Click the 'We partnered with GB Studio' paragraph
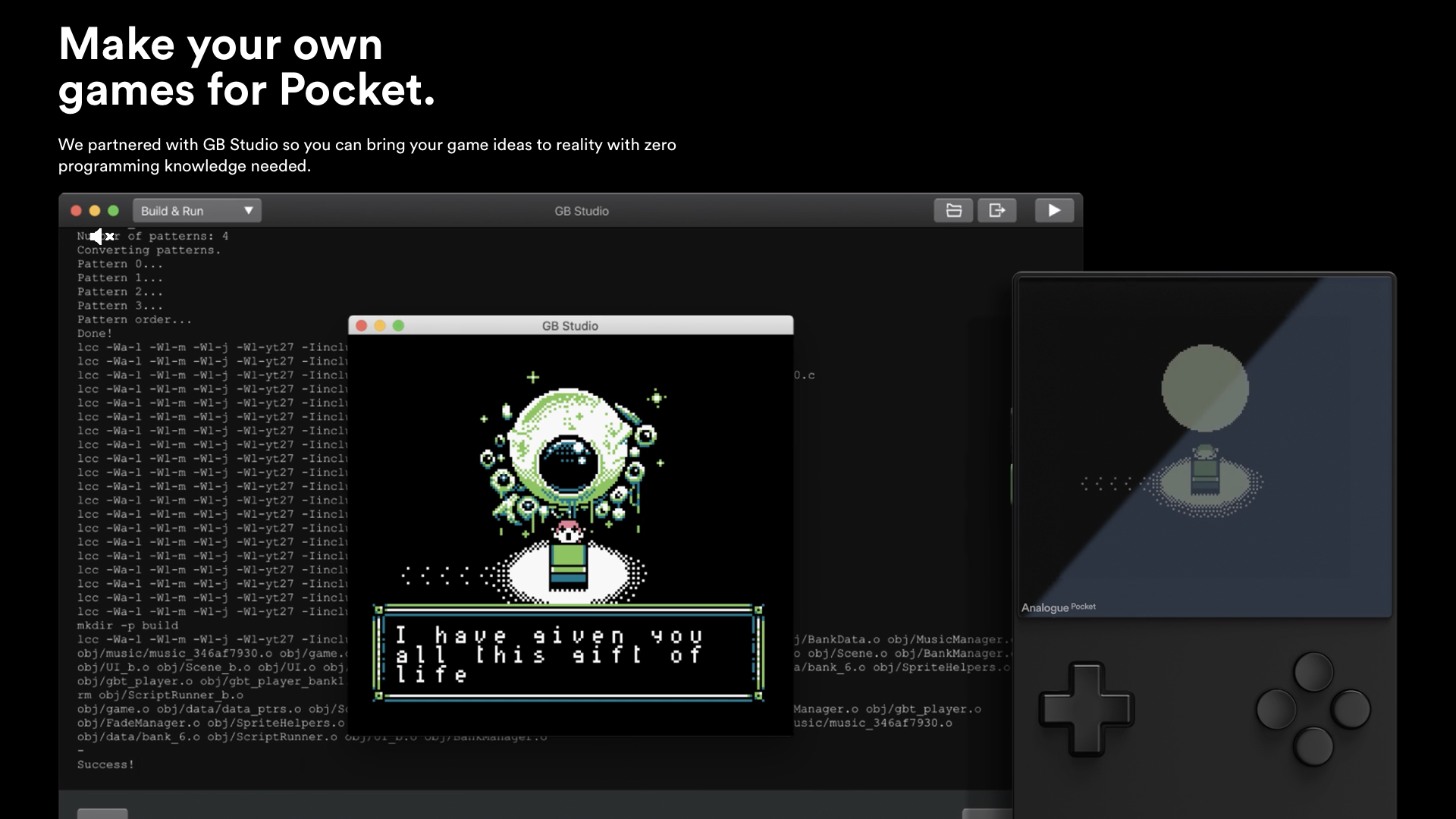Viewport: 1456px width, 819px height. click(367, 155)
